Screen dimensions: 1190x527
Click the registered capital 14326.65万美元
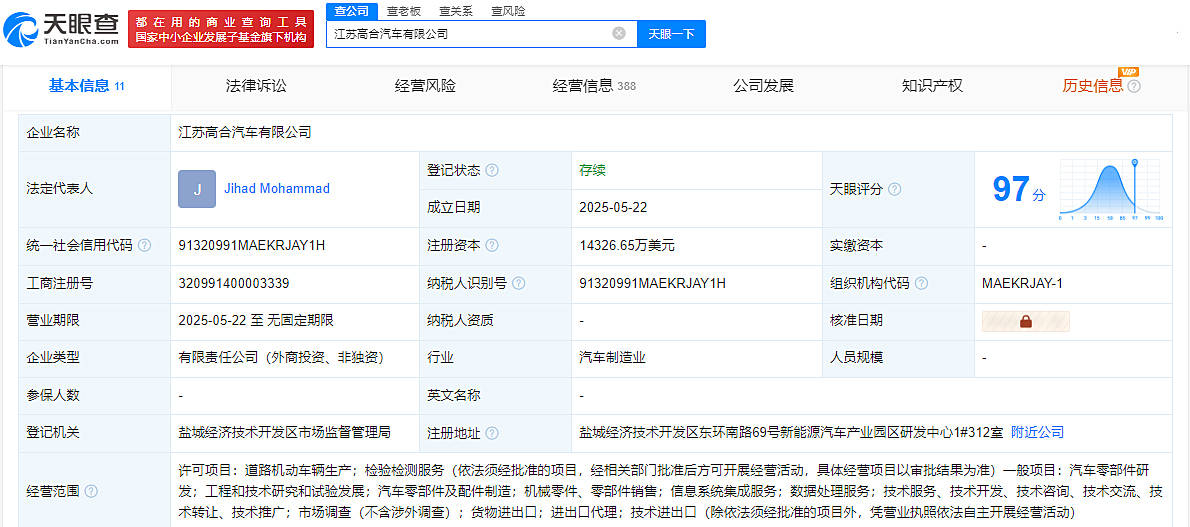[627, 245]
